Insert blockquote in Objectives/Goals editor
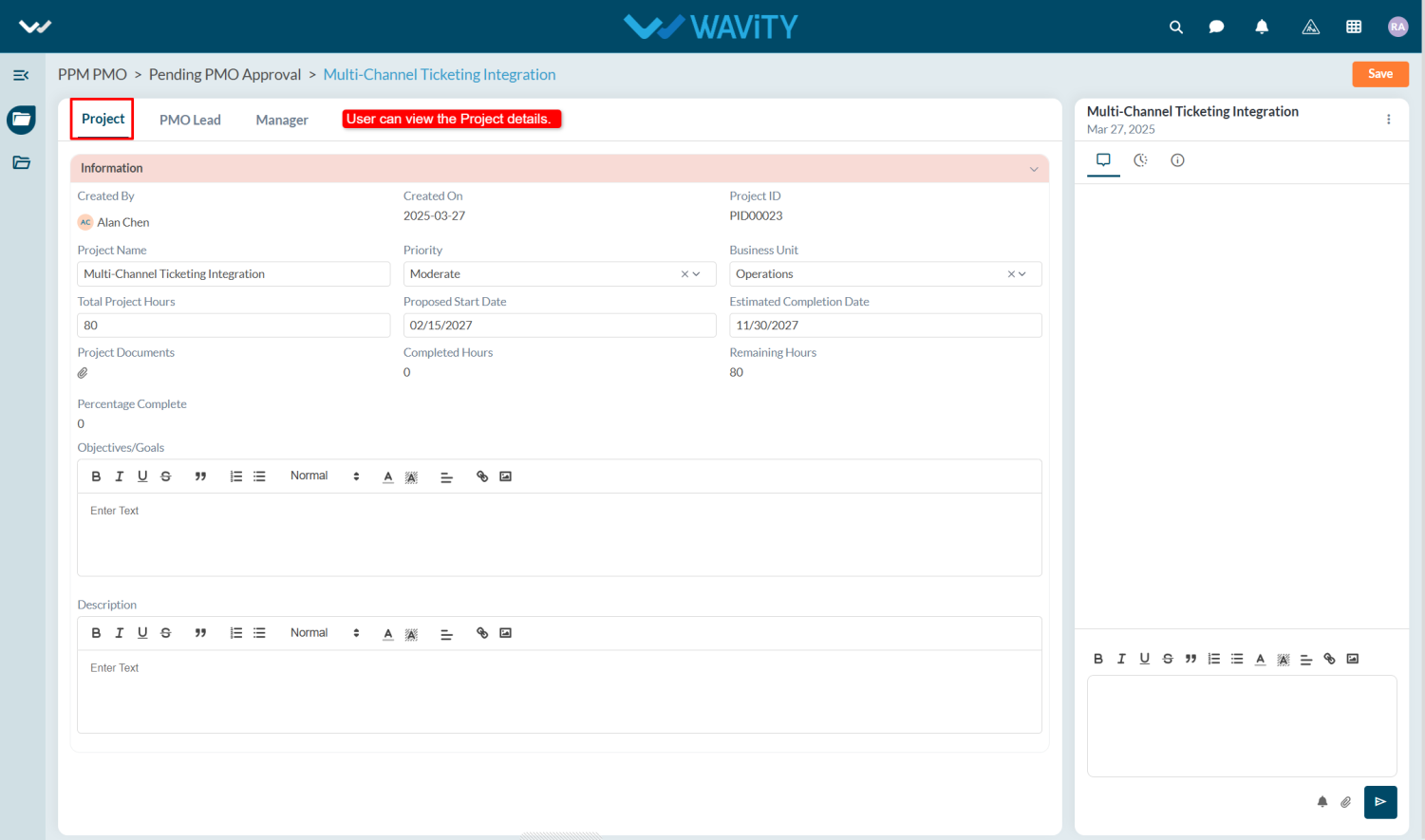1425x840 pixels. point(200,476)
